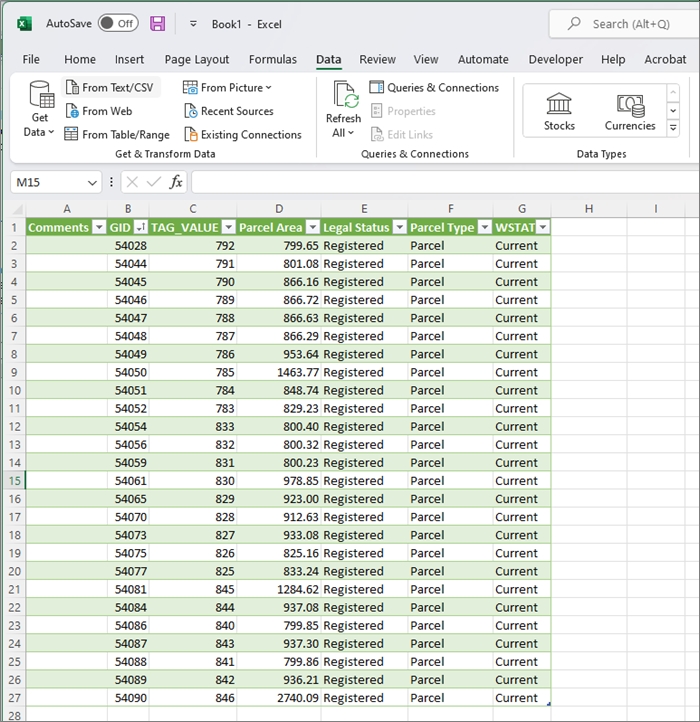Expand the Legal Status filter dropdown
This screenshot has height=722, width=700.
[x=398, y=228]
